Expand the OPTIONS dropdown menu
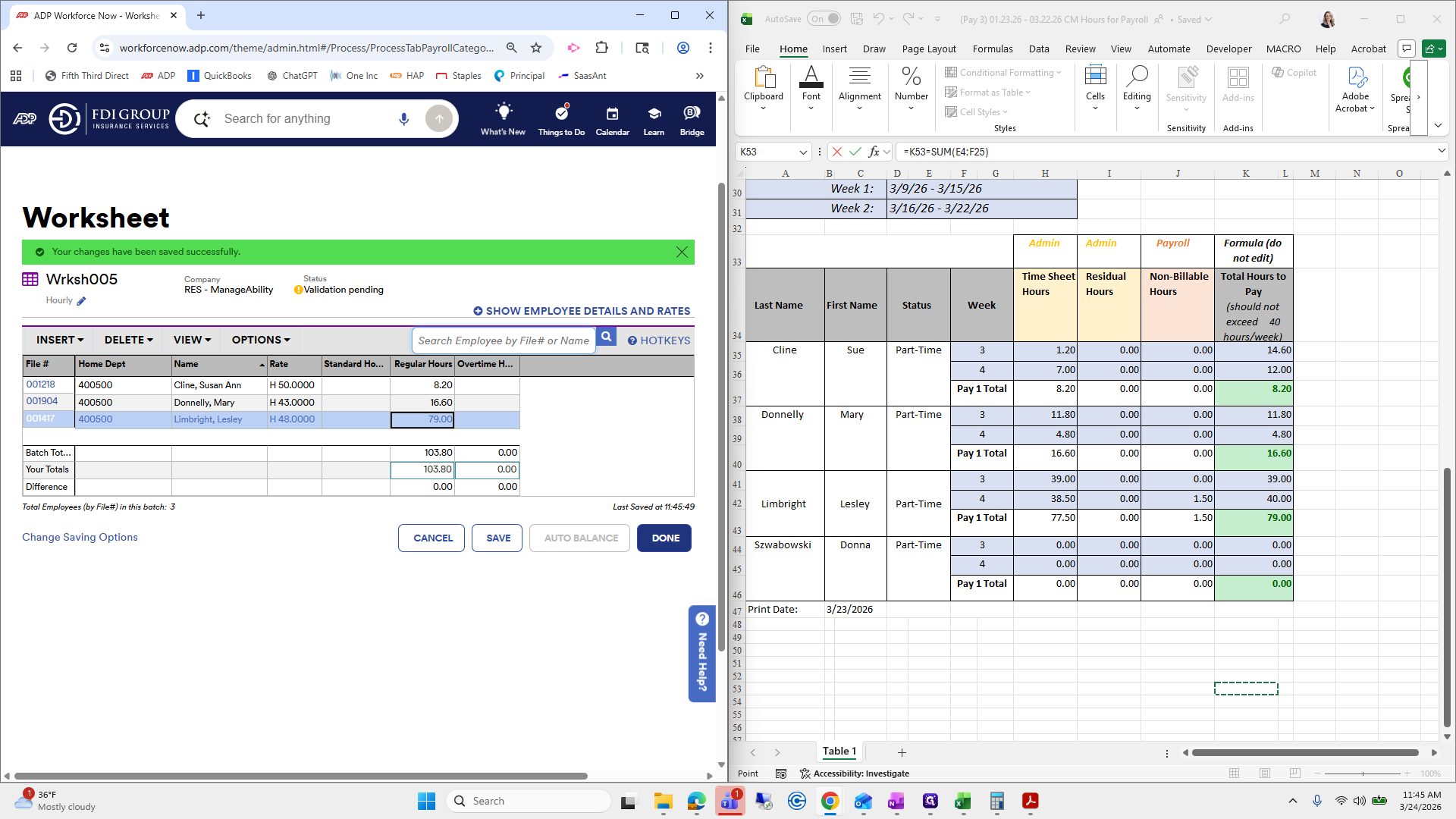Image resolution: width=1456 pixels, height=819 pixels. tap(261, 340)
